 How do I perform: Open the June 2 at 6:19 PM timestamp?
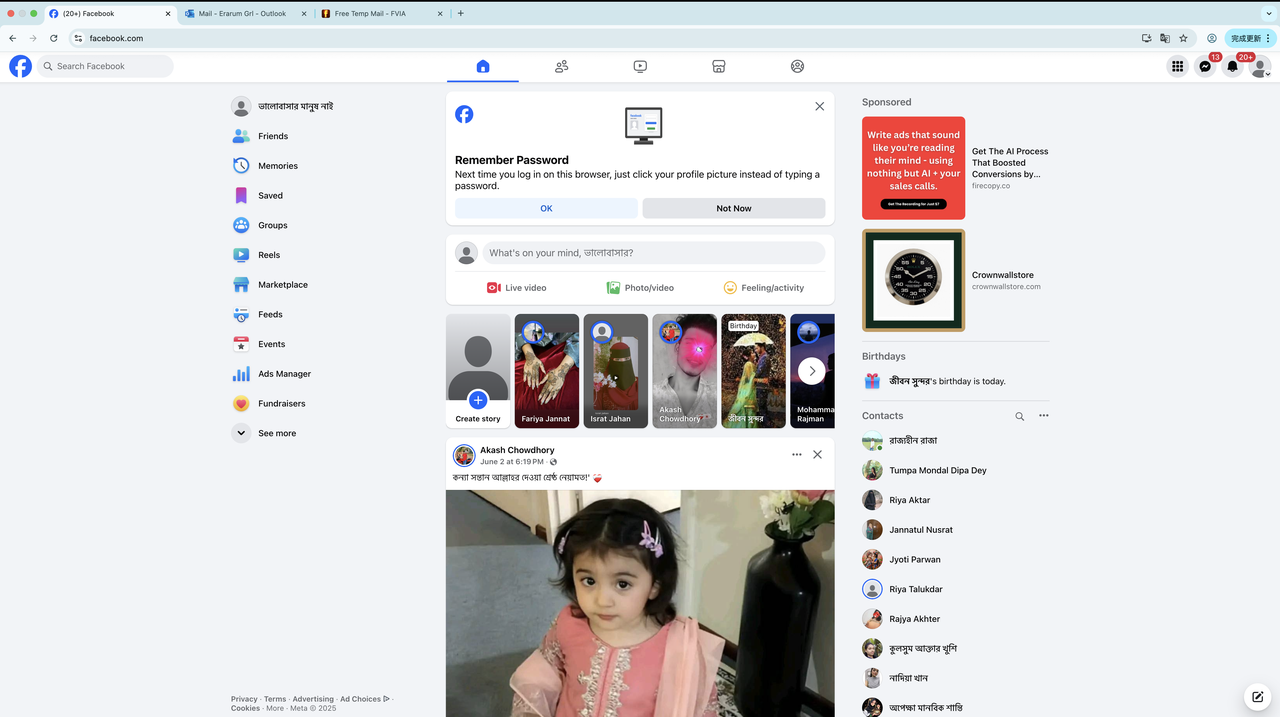point(512,462)
